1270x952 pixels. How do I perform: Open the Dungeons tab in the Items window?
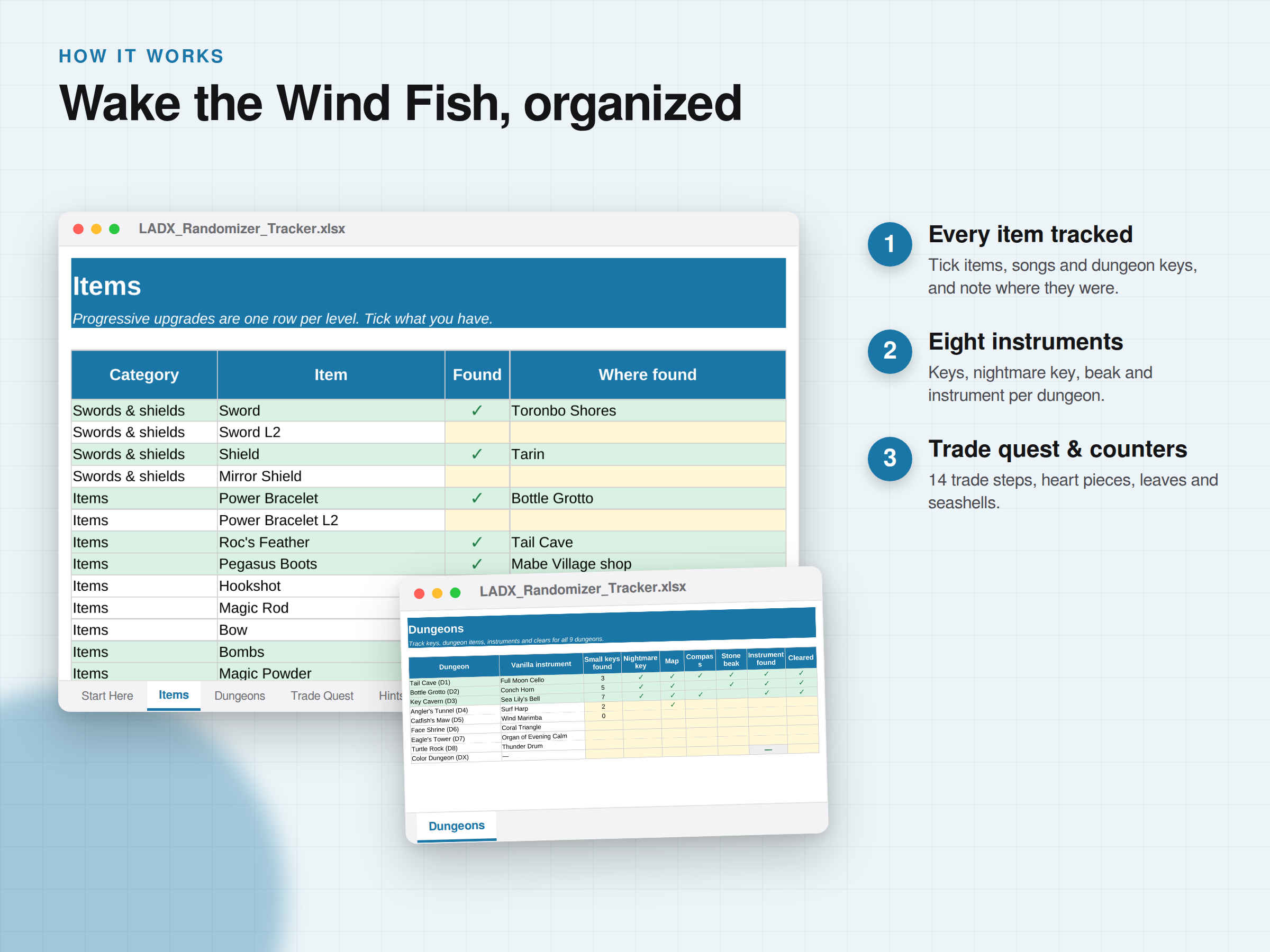[239, 695]
